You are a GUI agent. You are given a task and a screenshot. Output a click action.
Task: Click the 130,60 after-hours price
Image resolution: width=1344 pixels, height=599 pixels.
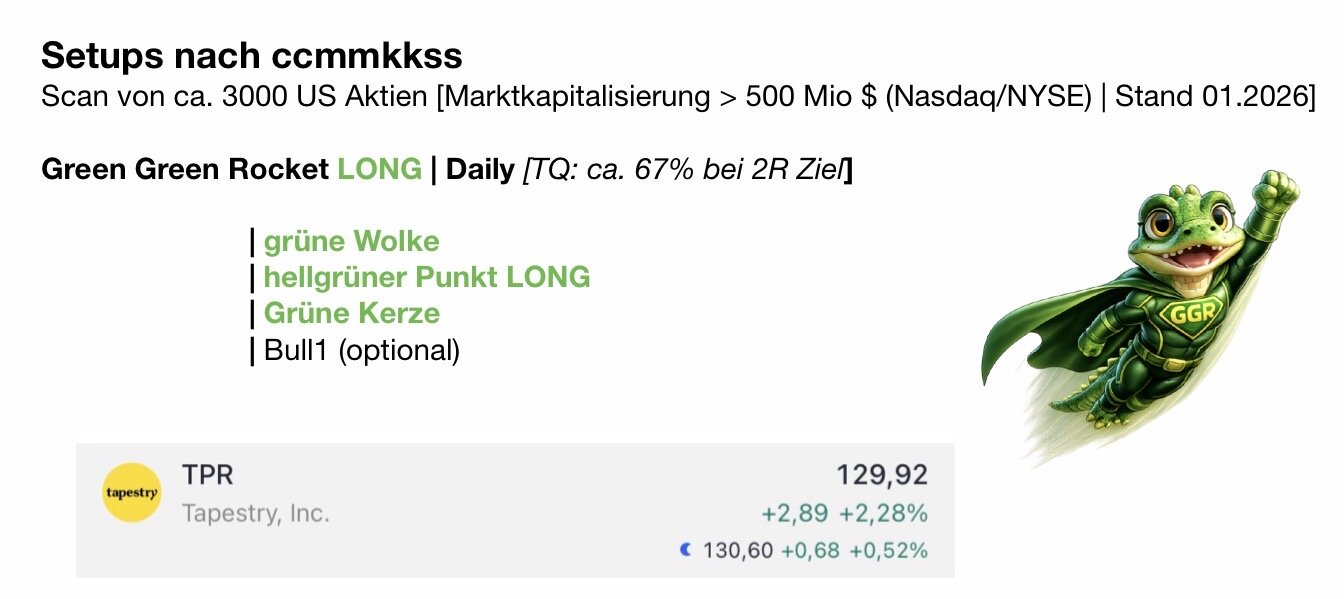(737, 550)
